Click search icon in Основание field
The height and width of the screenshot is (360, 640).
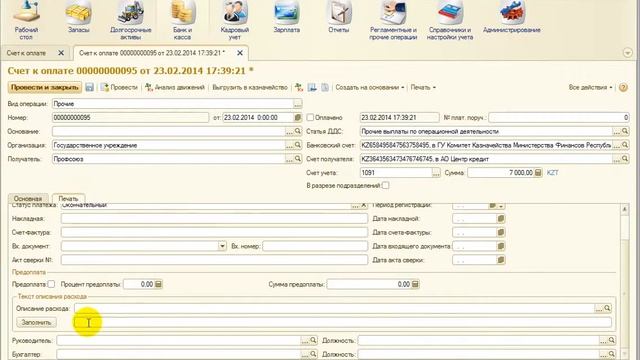tap(298, 131)
